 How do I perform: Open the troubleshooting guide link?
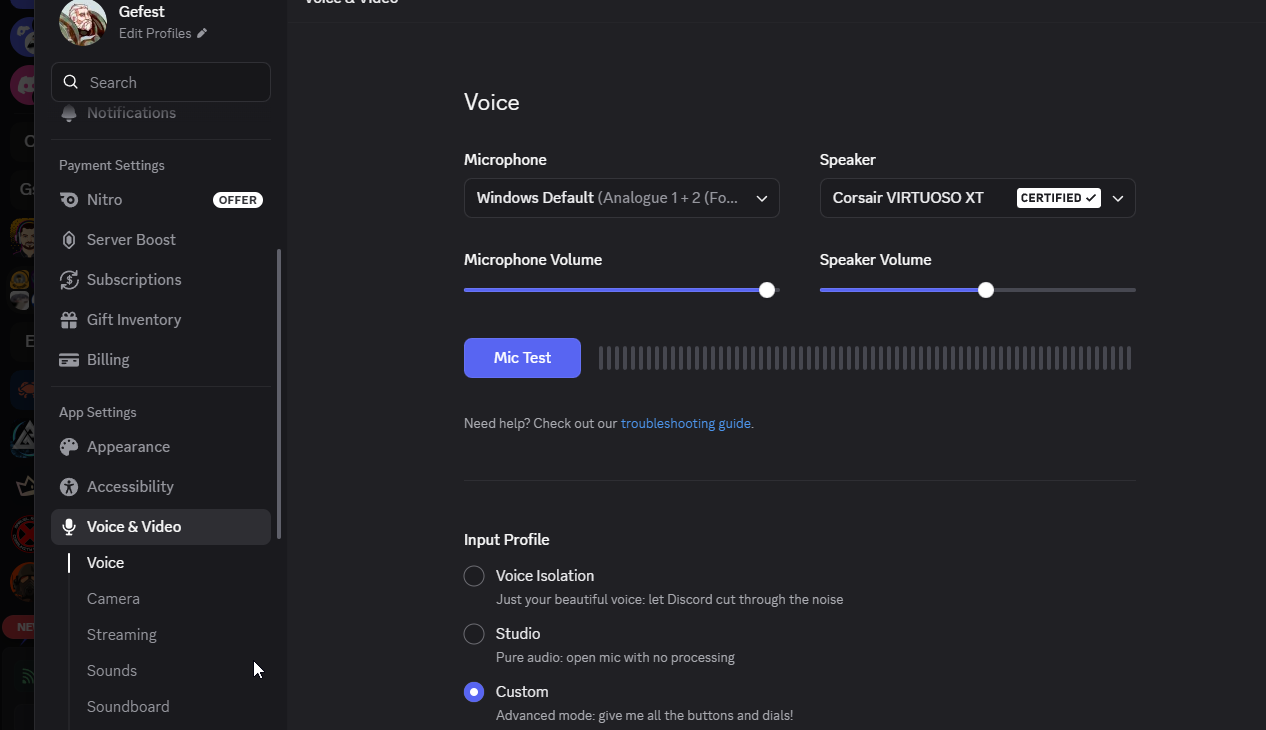685,424
